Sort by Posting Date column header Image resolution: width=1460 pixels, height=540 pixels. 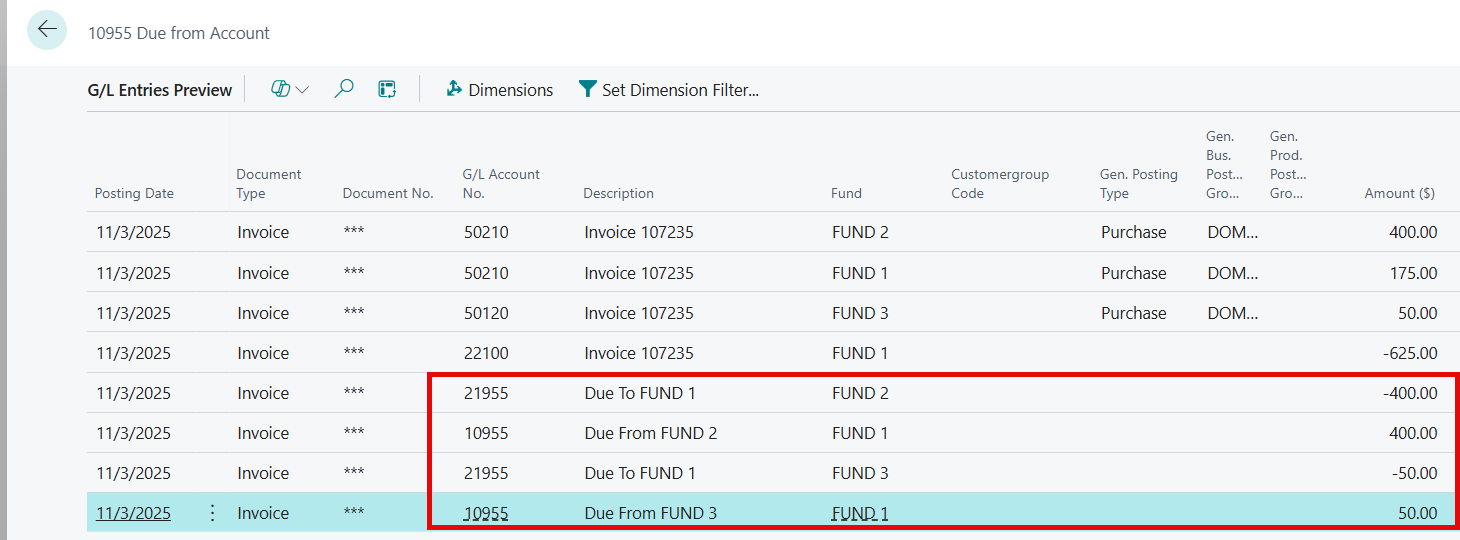pos(134,193)
